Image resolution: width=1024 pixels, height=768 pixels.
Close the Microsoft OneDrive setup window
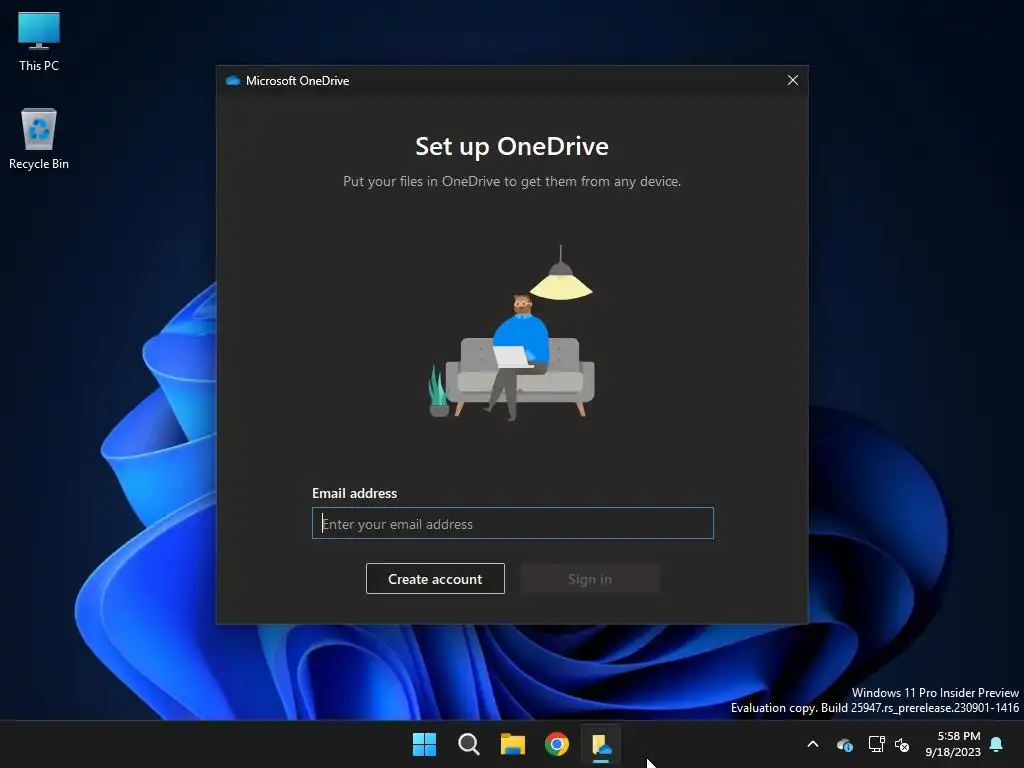(x=792, y=80)
